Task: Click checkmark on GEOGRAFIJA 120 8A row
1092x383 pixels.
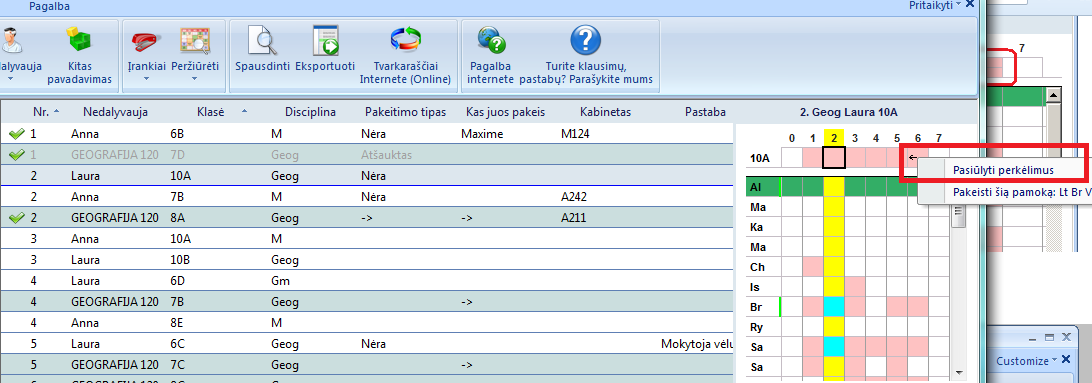Action: tap(16, 218)
